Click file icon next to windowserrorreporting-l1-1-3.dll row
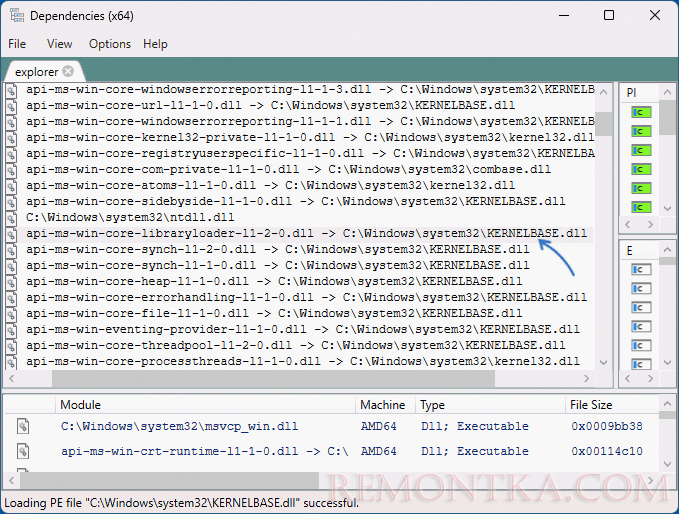This screenshot has height=514, width=679. coord(11,91)
